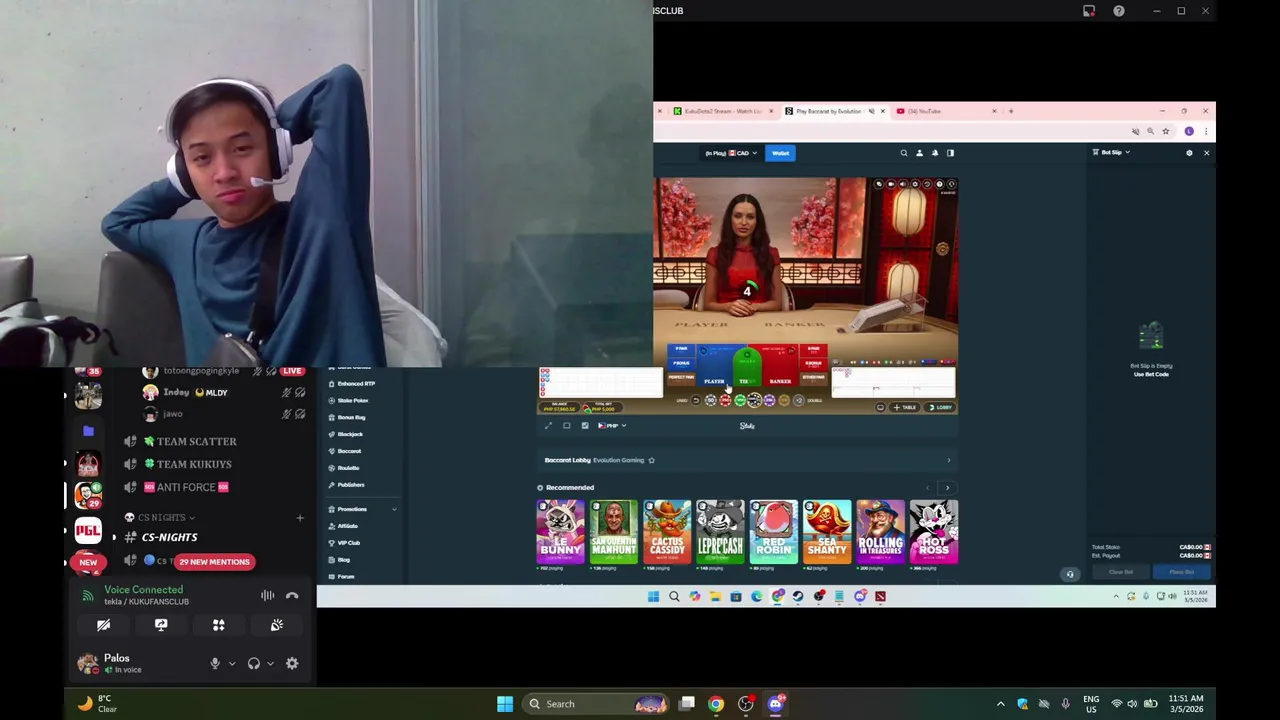This screenshot has height=720, width=1280.
Task: Deafen headphones in Discord user panel
Action: coord(254,663)
